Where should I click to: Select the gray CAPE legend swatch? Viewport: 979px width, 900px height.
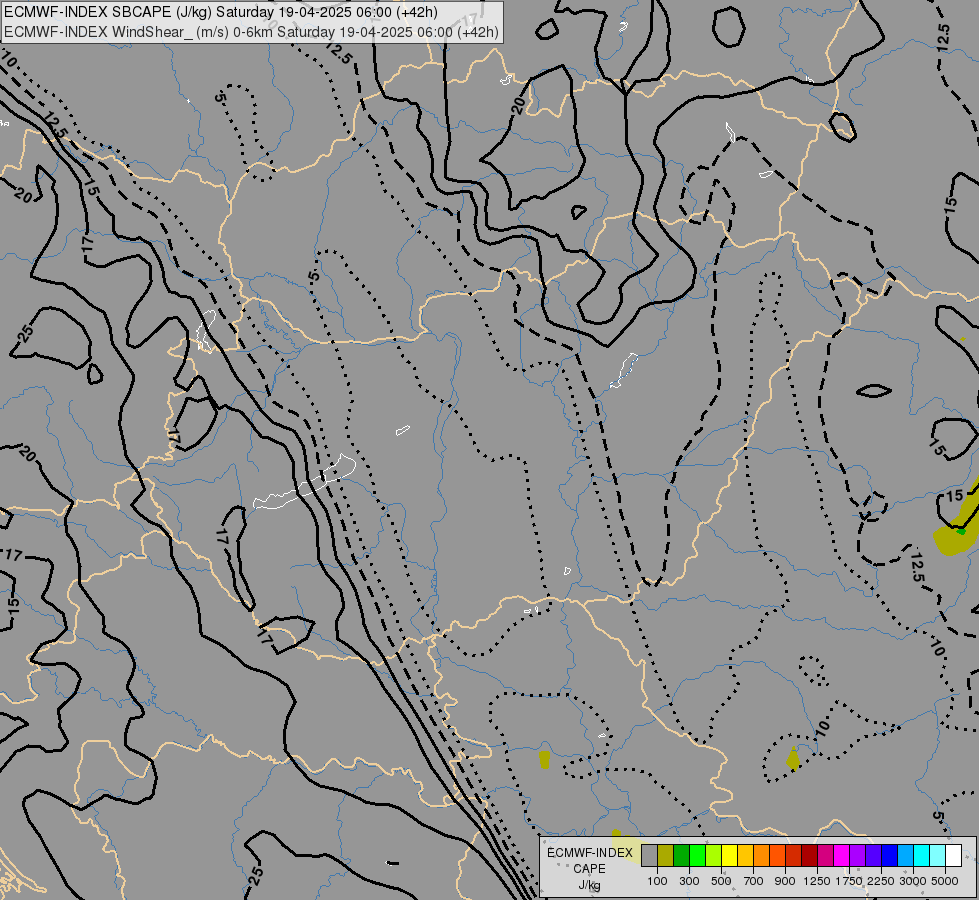coord(649,856)
